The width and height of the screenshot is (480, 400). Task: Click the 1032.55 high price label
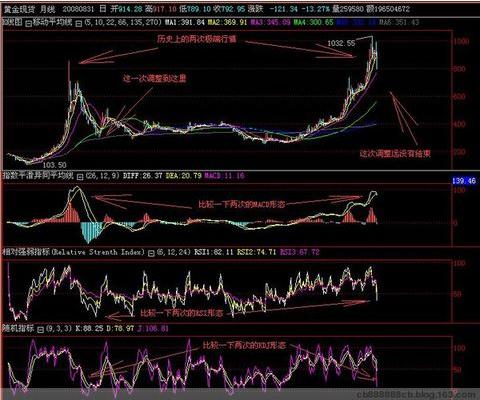point(341,43)
